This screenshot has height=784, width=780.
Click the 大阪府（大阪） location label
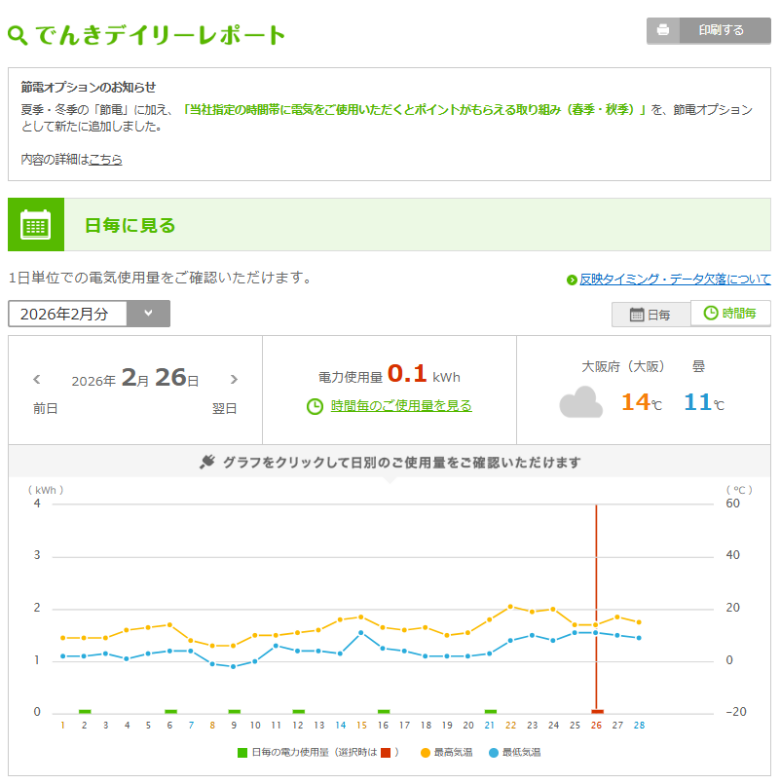point(622,366)
